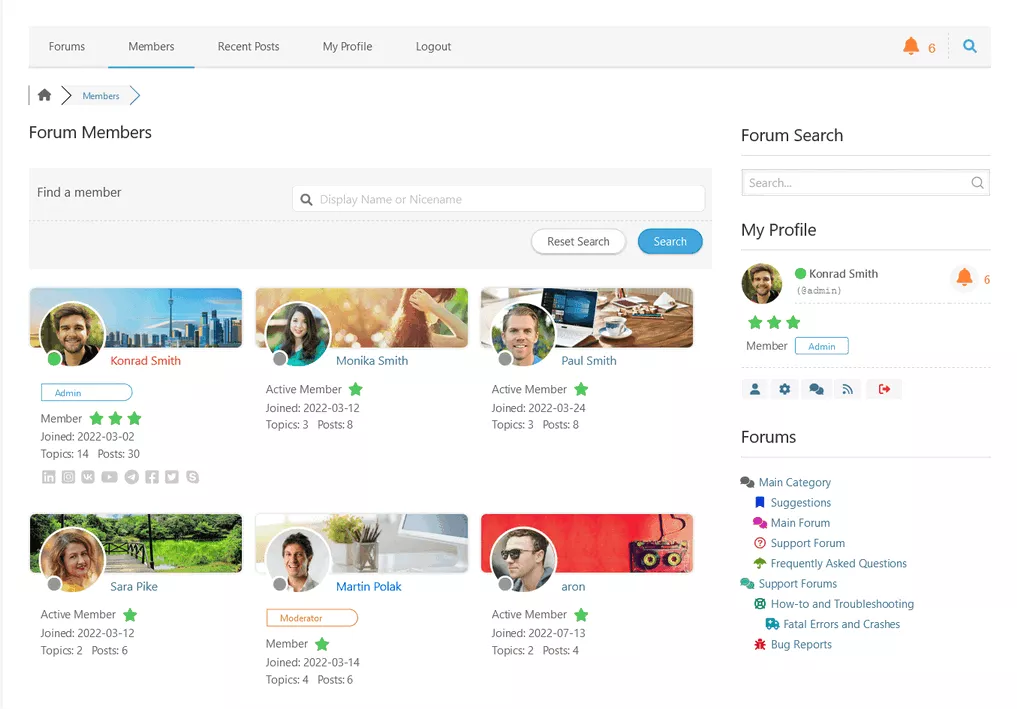Open aron's profile link

pyautogui.click(x=573, y=587)
